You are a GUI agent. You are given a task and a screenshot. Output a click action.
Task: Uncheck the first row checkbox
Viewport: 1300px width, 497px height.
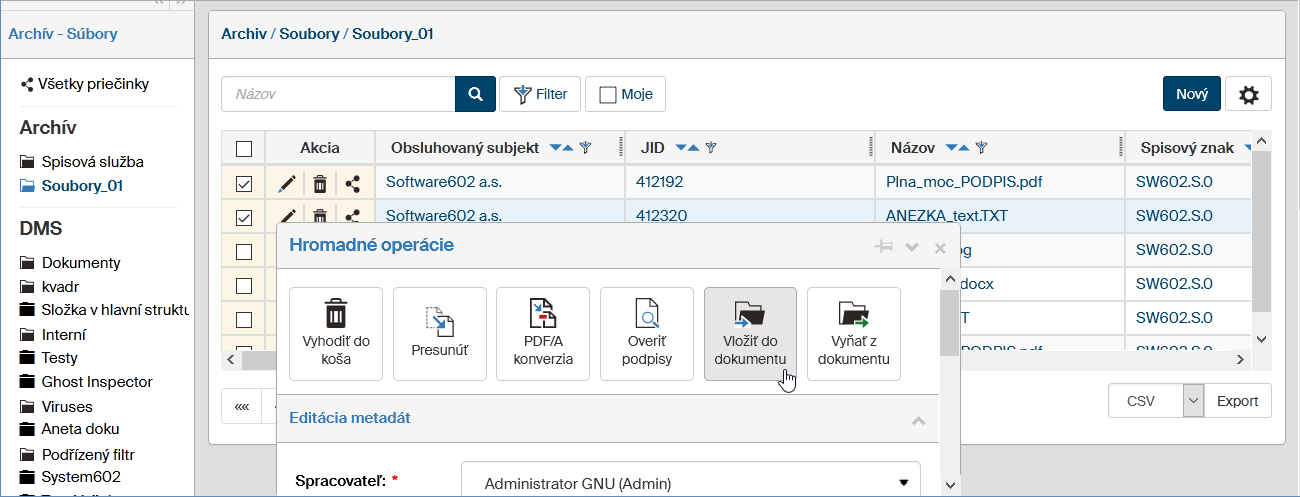244,184
